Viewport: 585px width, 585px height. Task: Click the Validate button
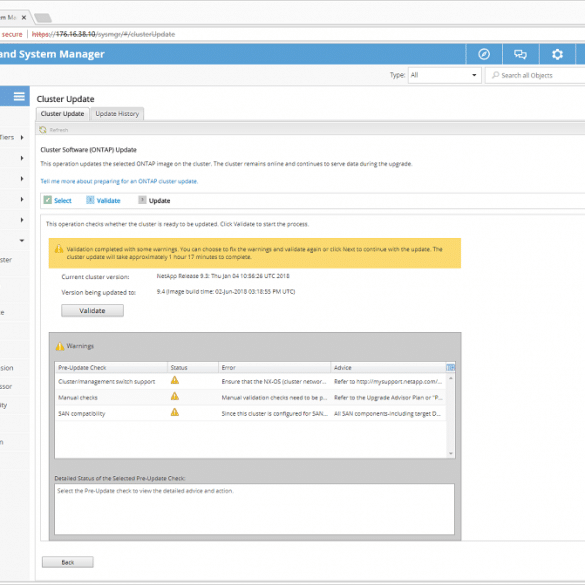click(x=92, y=310)
